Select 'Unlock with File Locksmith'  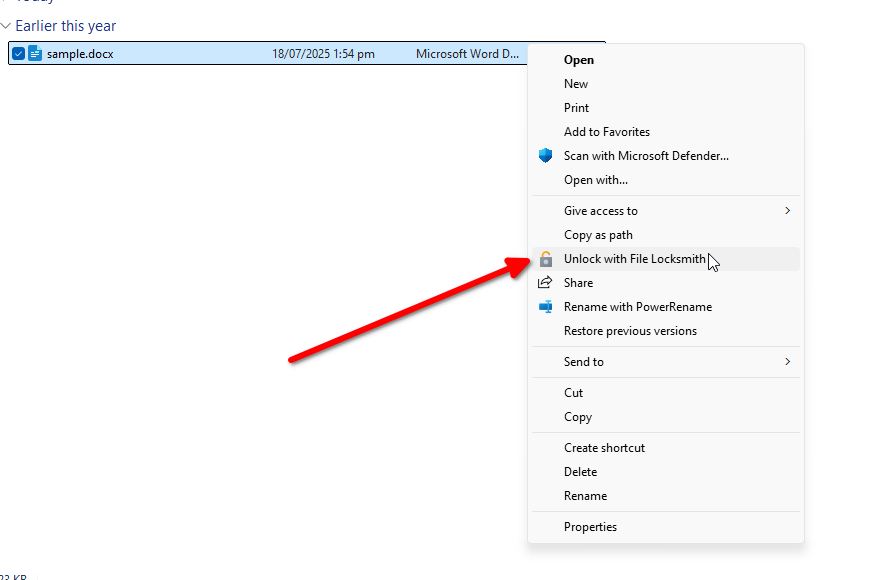coord(634,259)
